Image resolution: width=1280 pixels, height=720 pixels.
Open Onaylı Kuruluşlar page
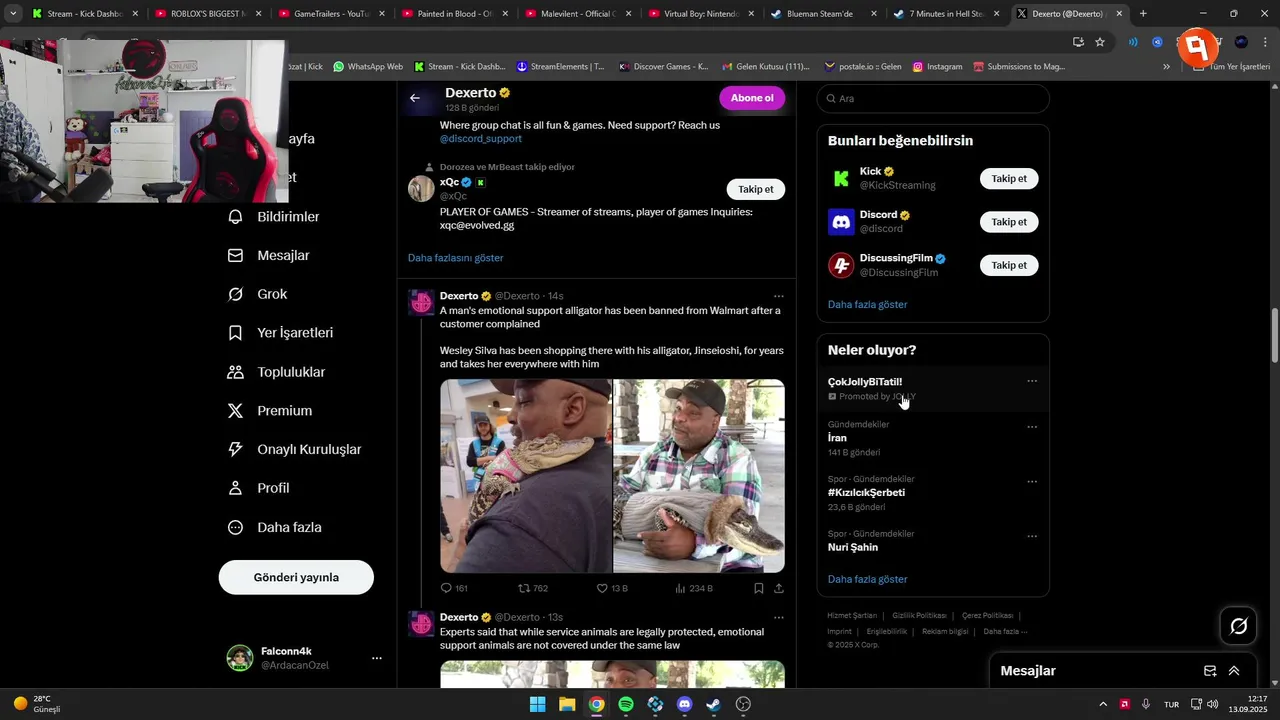click(x=295, y=450)
